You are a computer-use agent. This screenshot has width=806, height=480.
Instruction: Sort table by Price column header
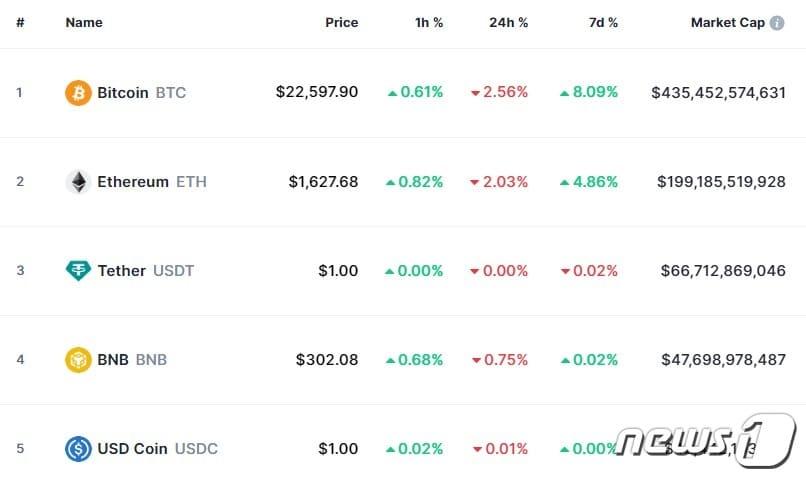pyautogui.click(x=341, y=23)
